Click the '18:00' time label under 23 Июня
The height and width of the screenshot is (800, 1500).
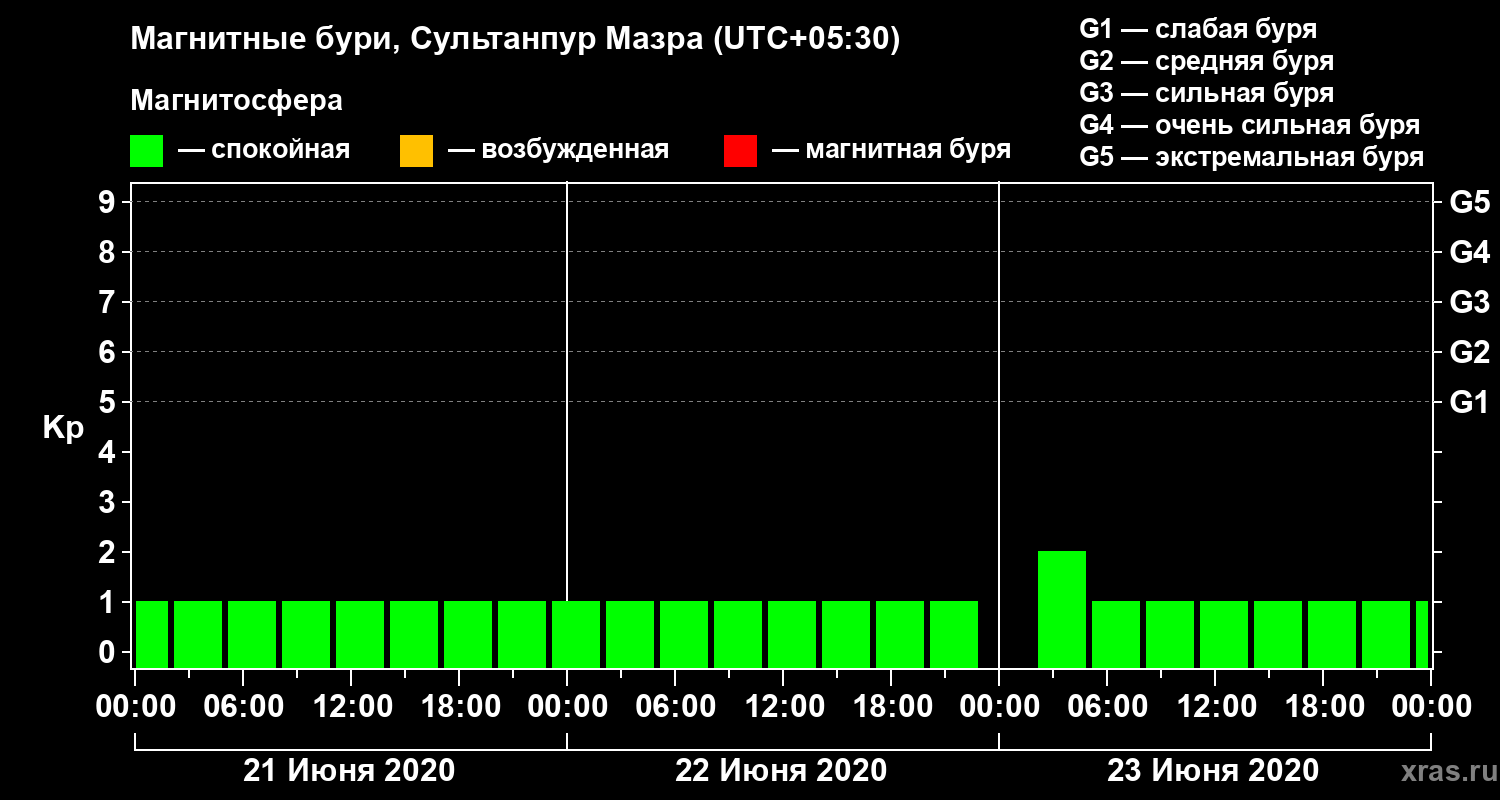pyautogui.click(x=1323, y=707)
